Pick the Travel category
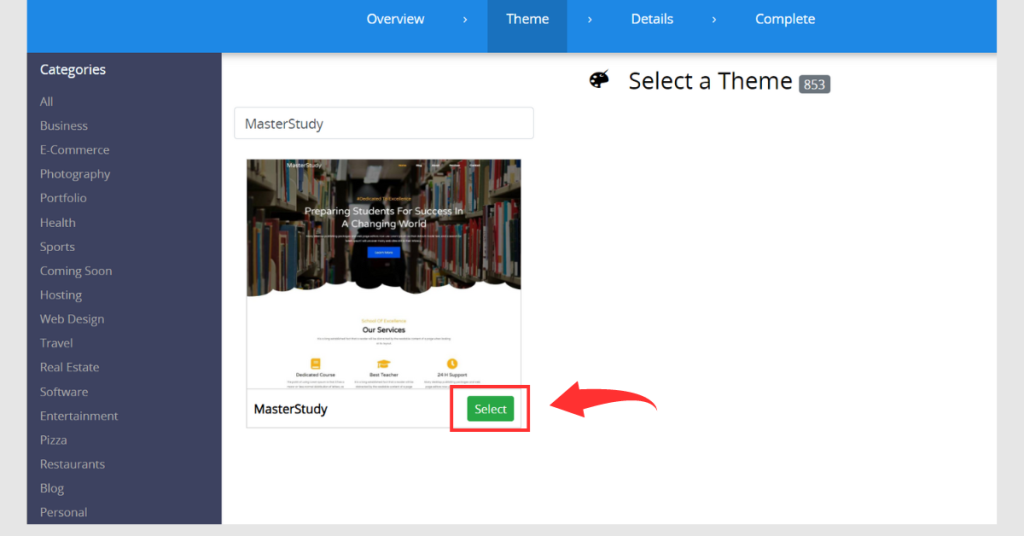 click(56, 343)
